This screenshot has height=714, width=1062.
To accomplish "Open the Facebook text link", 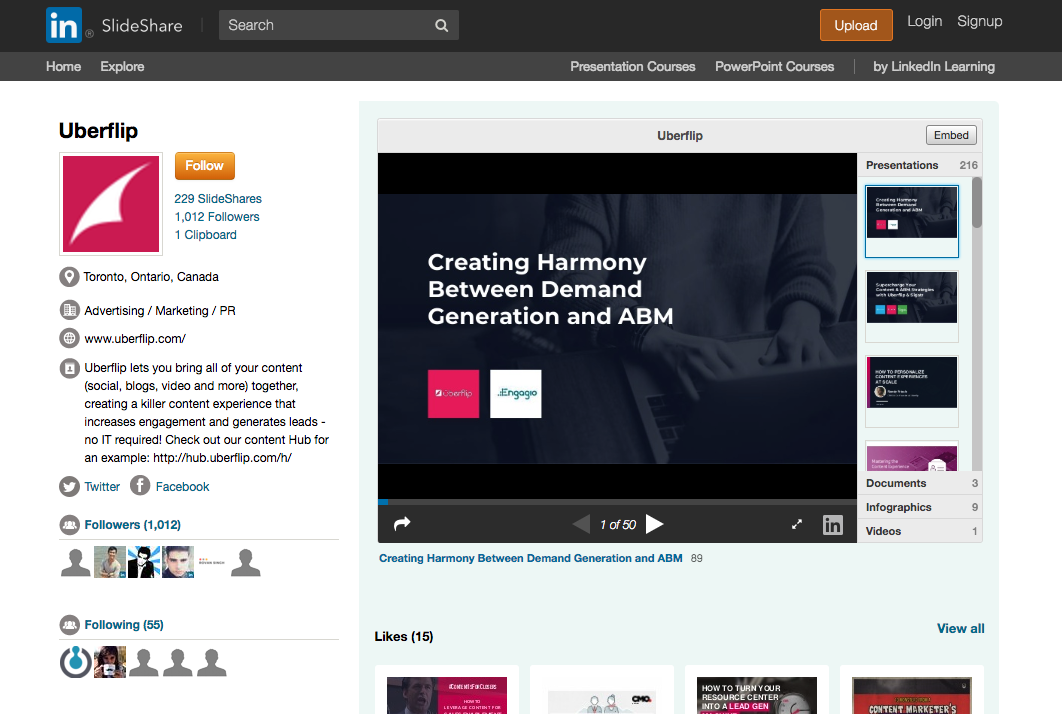I will [182, 486].
